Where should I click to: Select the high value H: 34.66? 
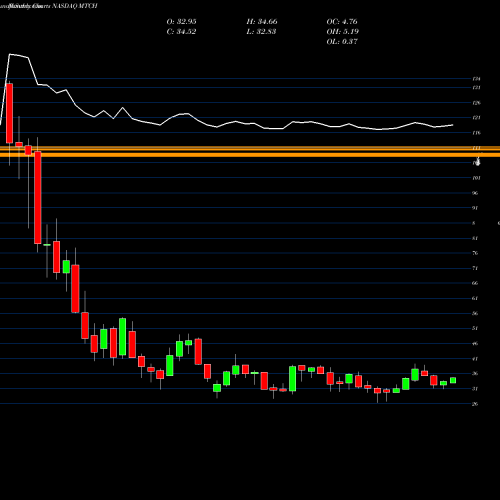262,22
